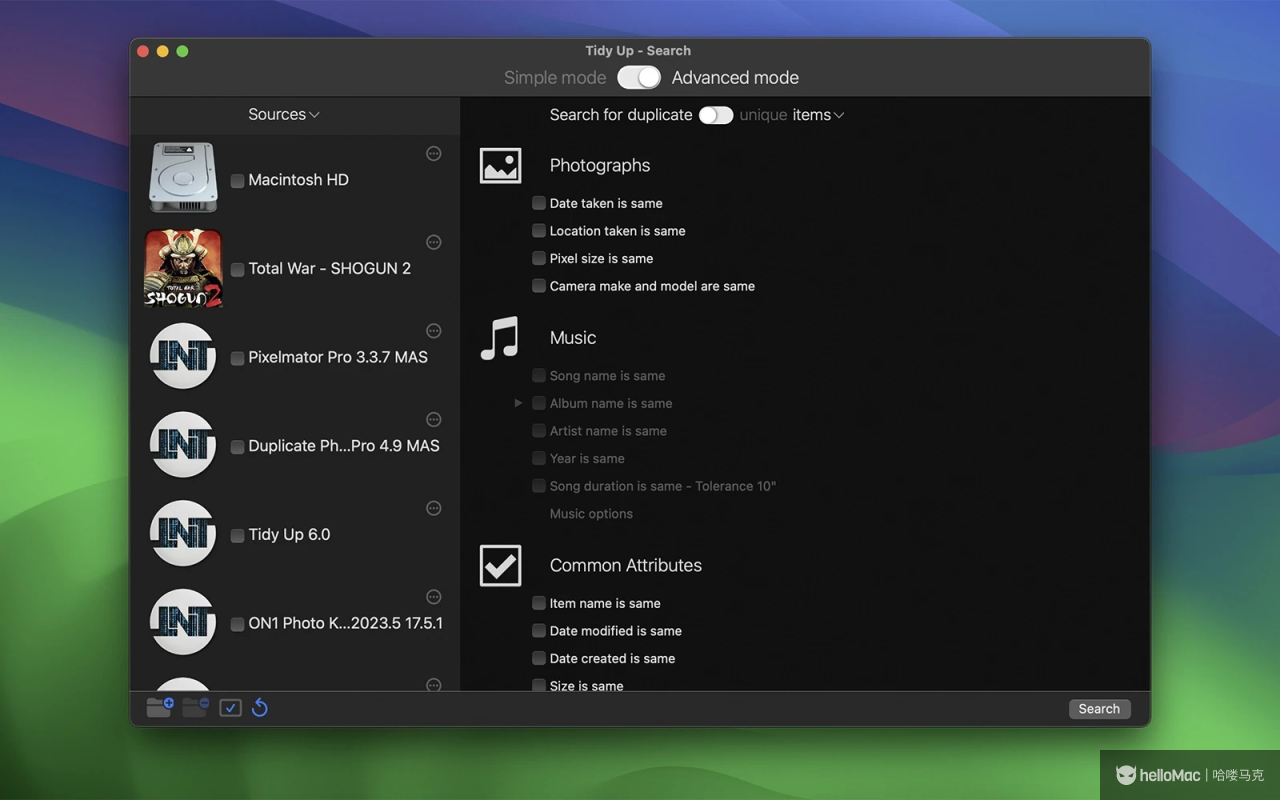Open the ellipsis options for Macintosh HD
The width and height of the screenshot is (1280, 800).
click(434, 153)
